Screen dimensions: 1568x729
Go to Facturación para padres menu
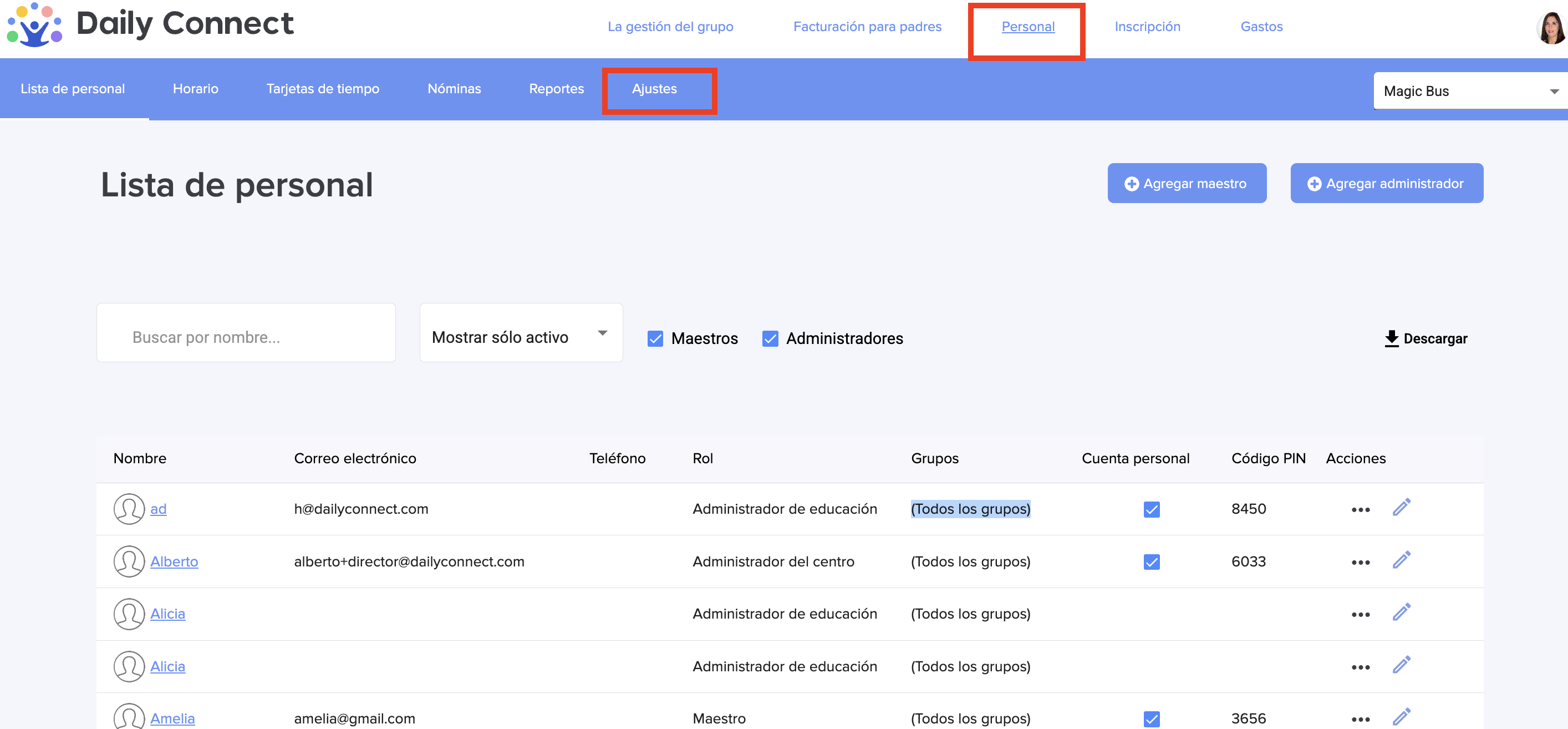867,27
